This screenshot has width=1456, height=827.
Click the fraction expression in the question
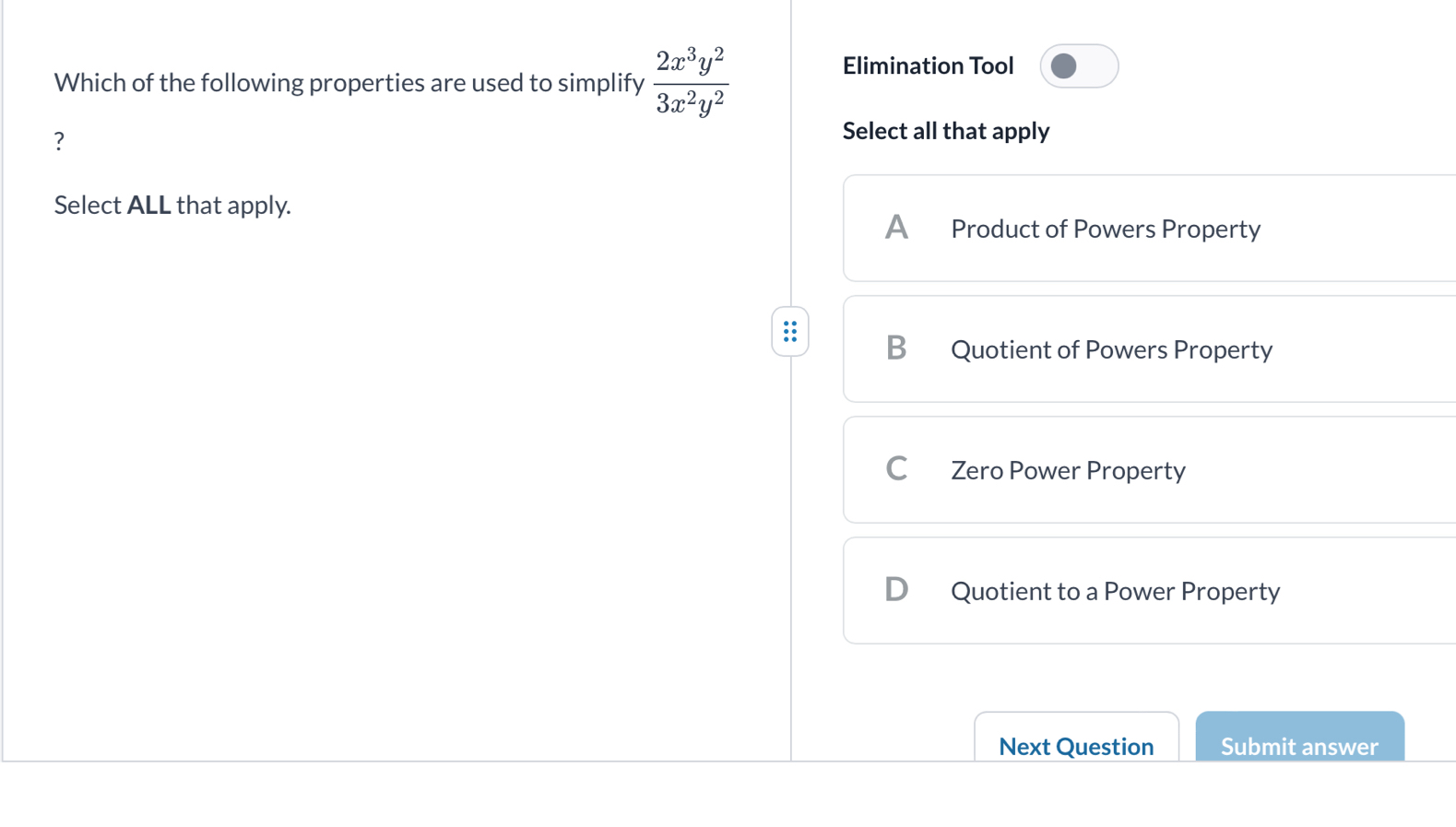pos(691,83)
